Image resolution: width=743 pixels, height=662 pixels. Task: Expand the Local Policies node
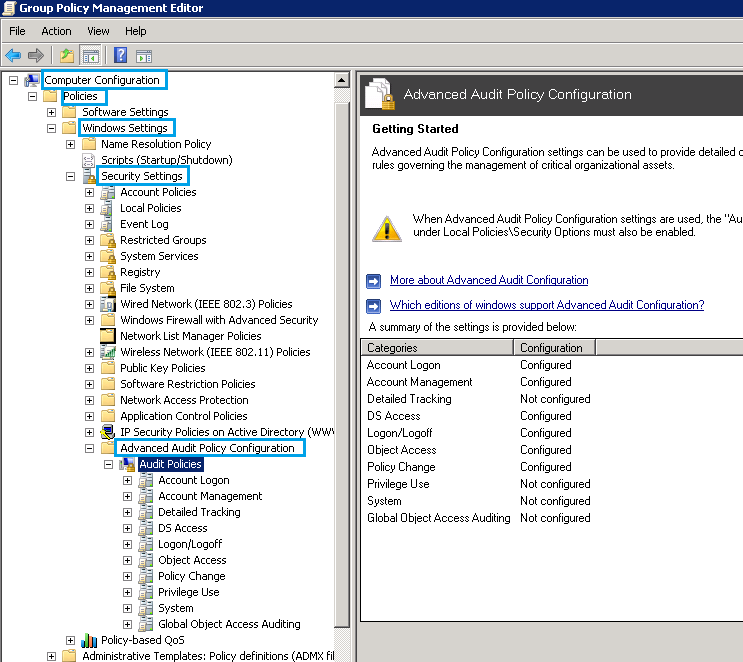(x=90, y=209)
